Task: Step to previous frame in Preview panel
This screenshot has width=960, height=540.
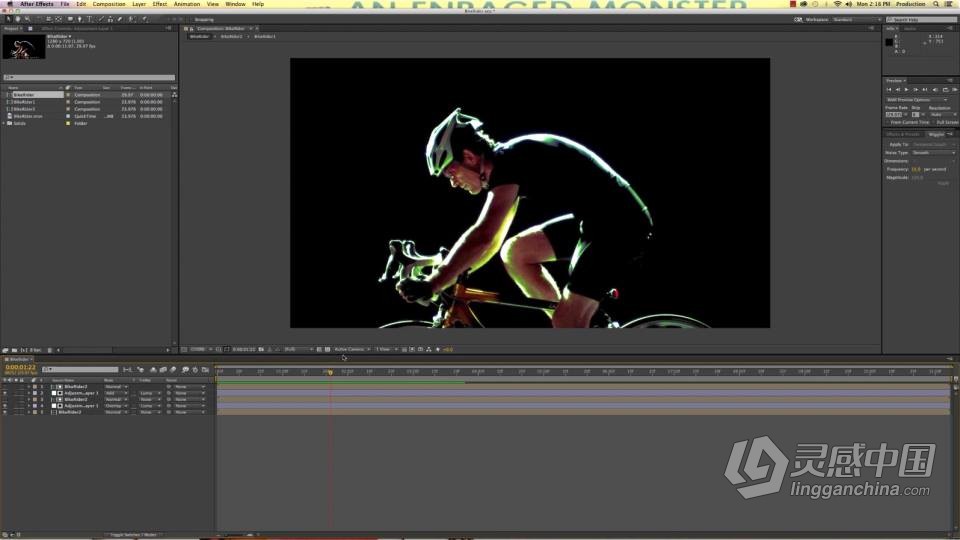Action: [x=898, y=89]
